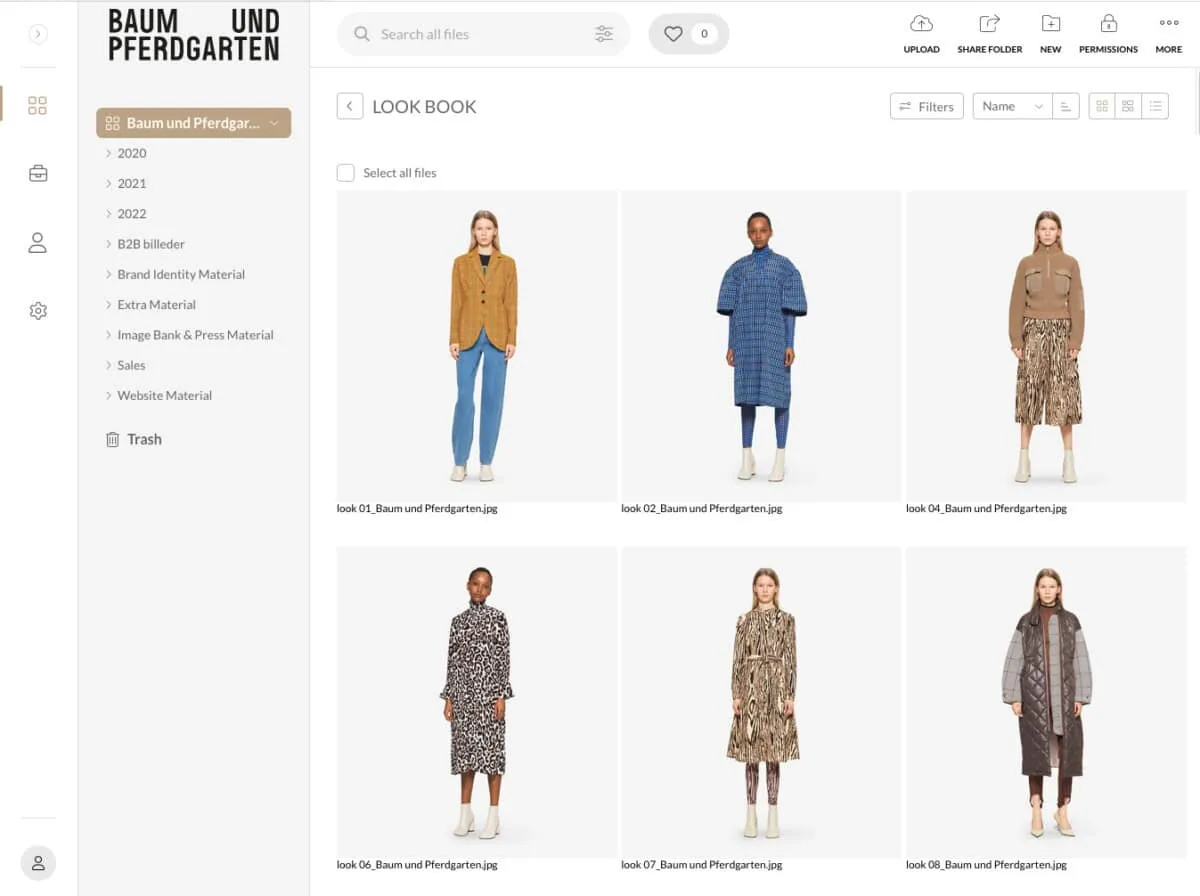
Task: Toggle the sort direction icon
Action: point(1066,106)
